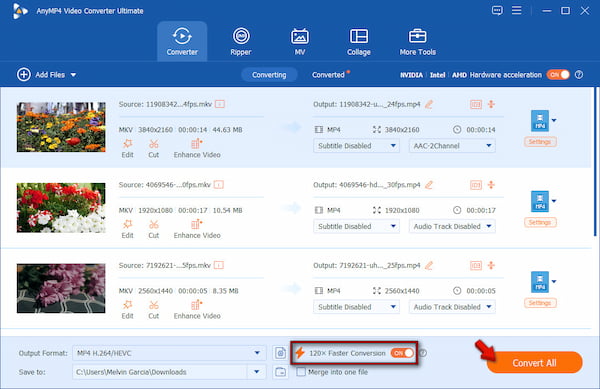
Task: Expand the Add Files dropdown arrow
Action: coord(73,75)
